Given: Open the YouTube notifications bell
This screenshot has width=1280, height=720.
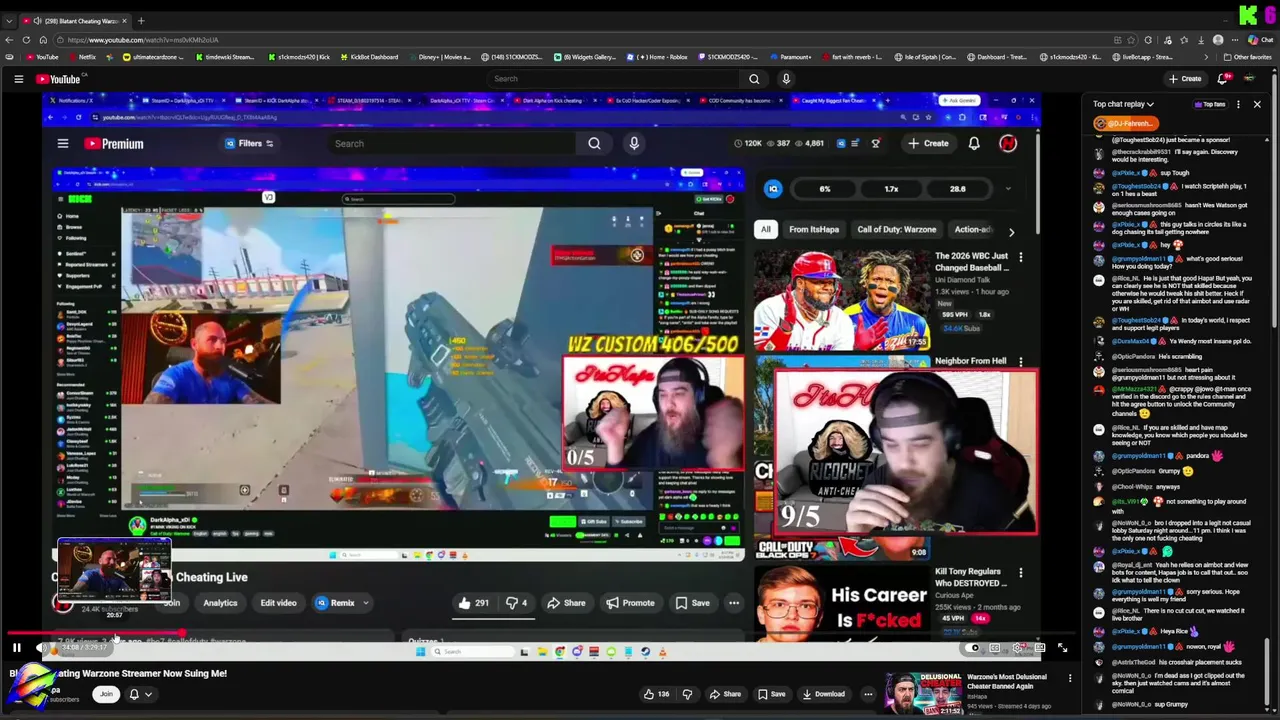Looking at the screenshot, I should (1222, 79).
